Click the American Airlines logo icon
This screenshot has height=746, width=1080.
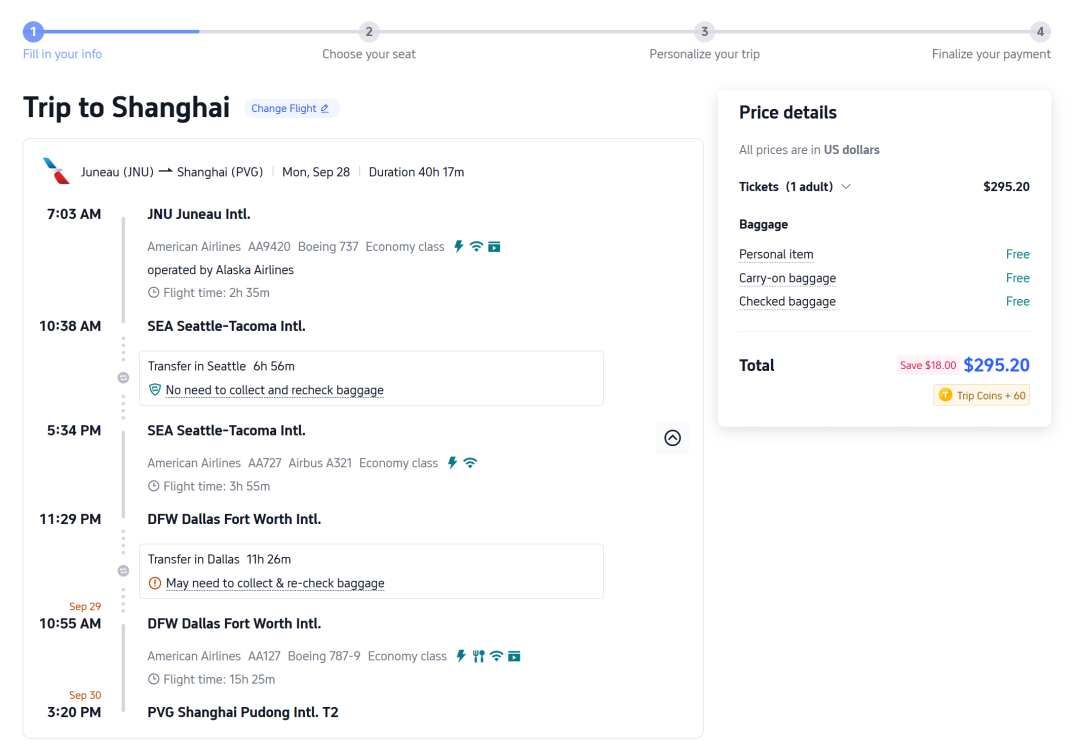coord(56,171)
